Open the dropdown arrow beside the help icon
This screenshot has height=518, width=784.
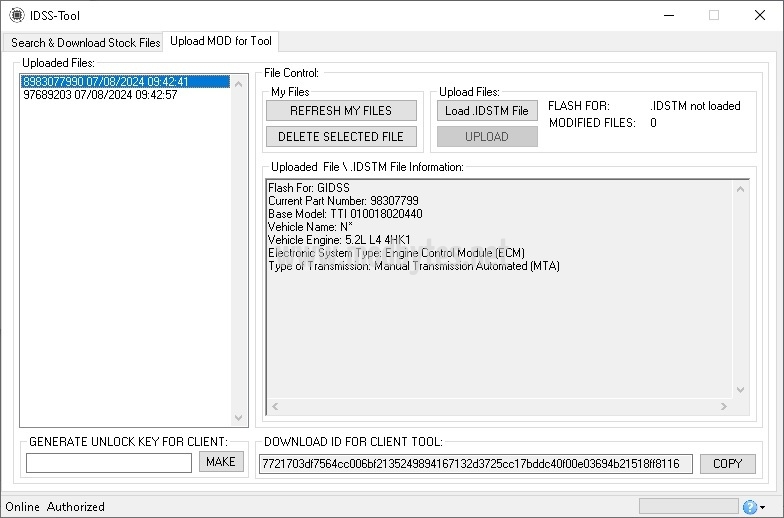763,508
